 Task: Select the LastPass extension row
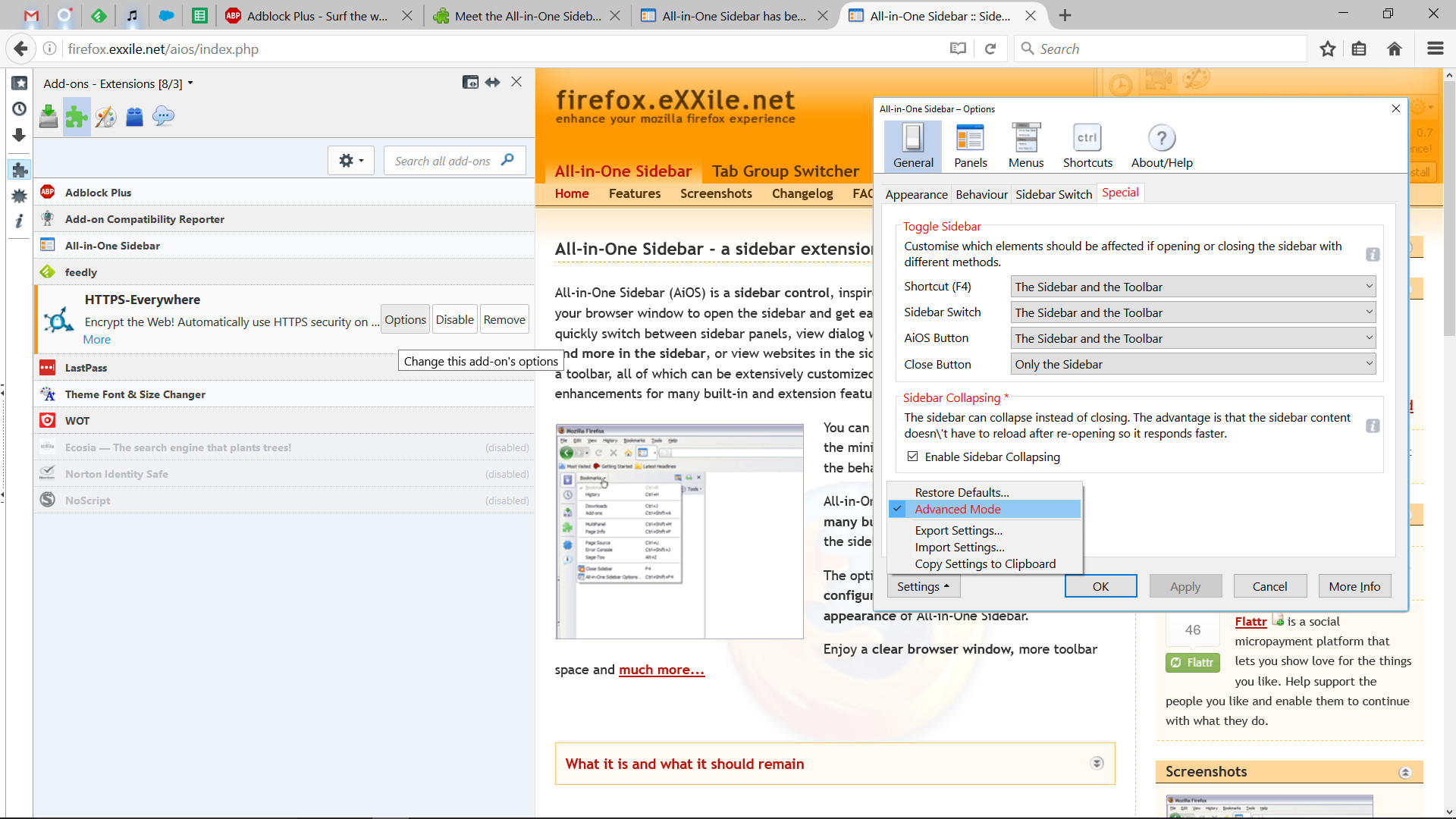click(284, 368)
